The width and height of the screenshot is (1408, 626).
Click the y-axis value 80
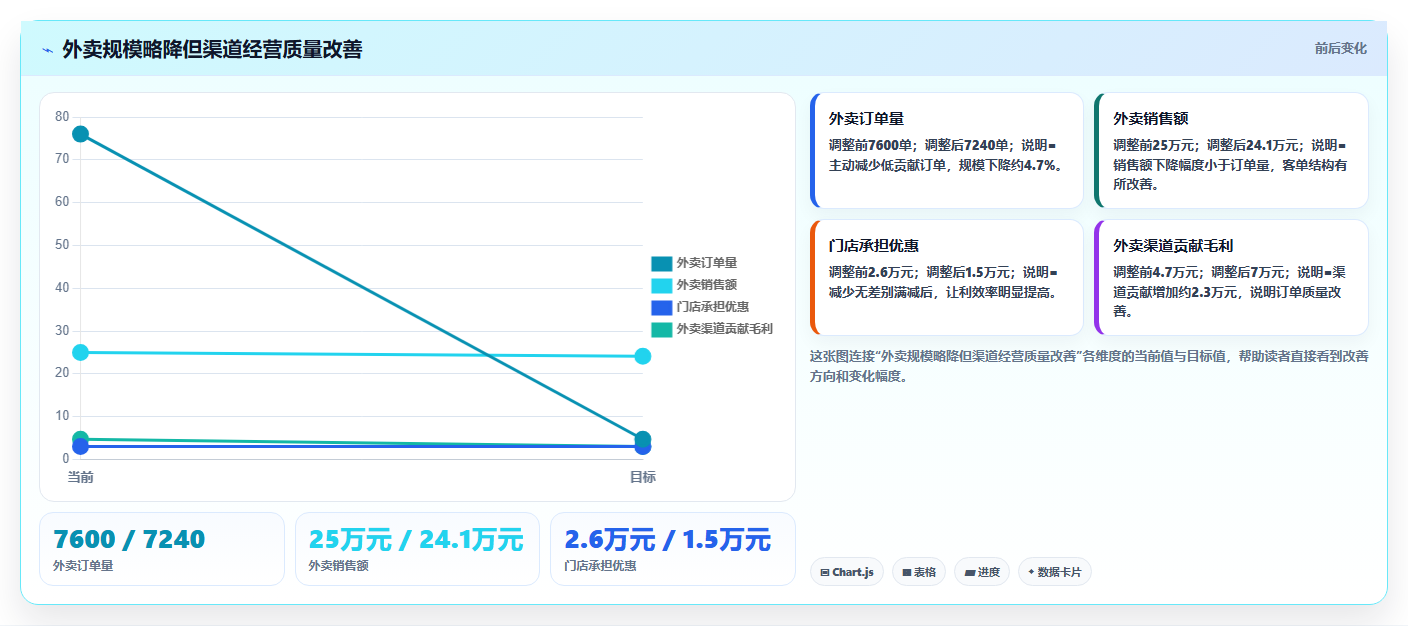(x=62, y=117)
